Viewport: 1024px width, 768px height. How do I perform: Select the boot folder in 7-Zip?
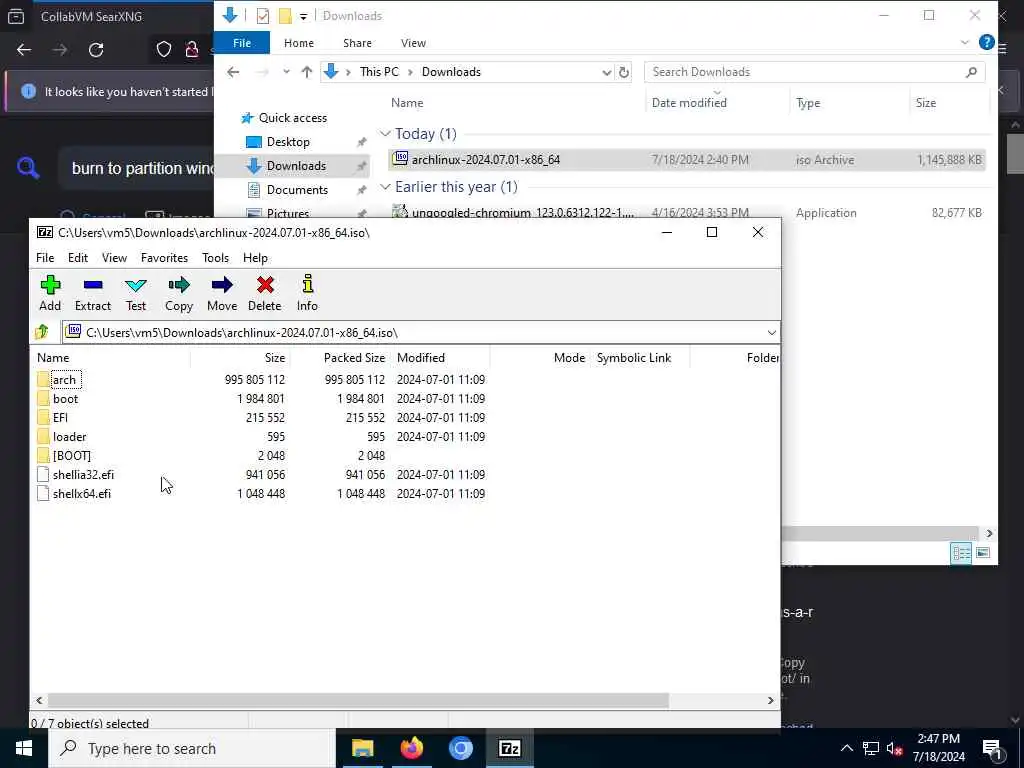tap(65, 398)
